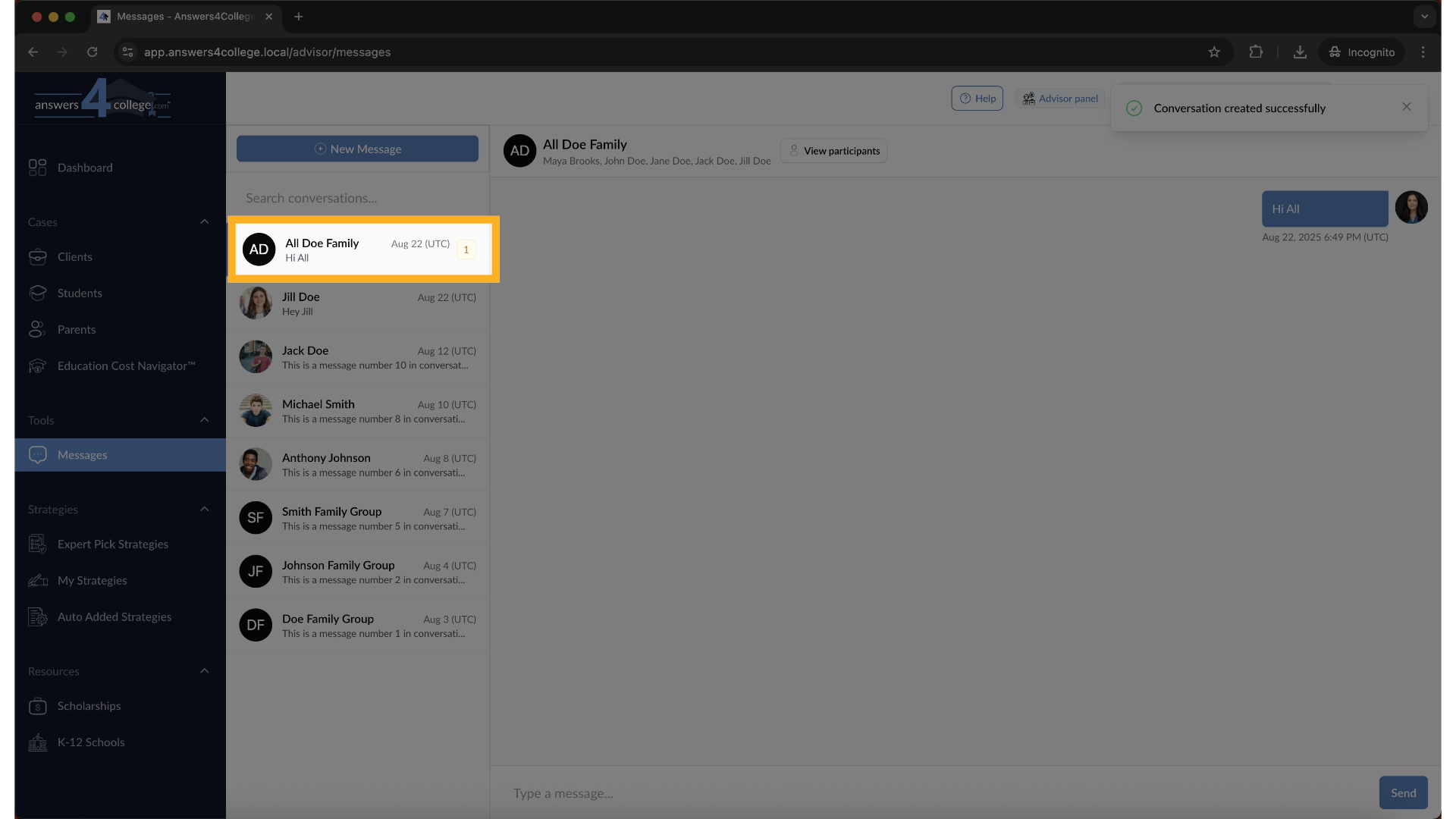
Task: Click the Expert Pick Strategies icon
Action: [37, 544]
